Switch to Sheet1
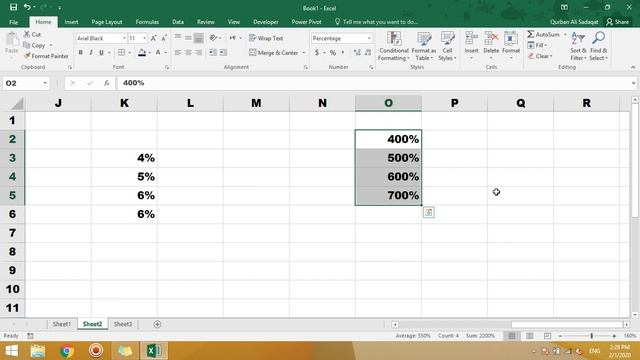 (x=62, y=324)
